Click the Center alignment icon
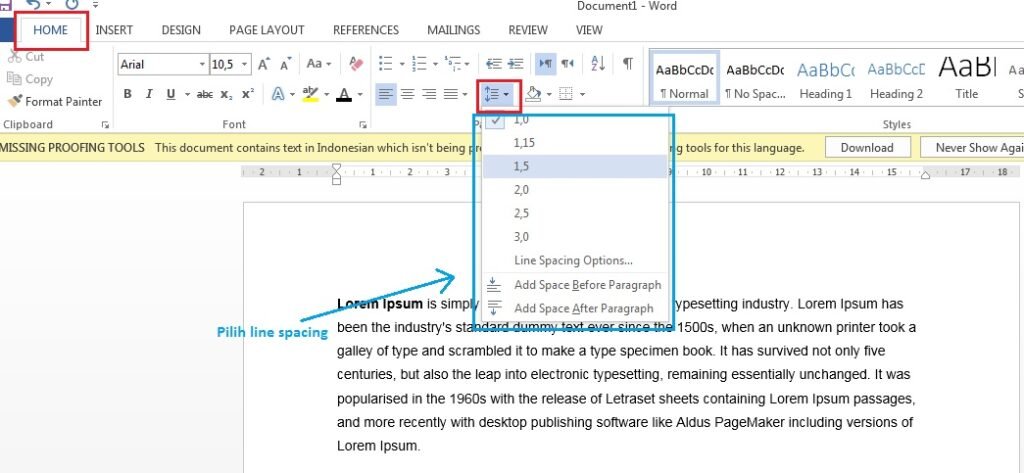 pos(407,94)
